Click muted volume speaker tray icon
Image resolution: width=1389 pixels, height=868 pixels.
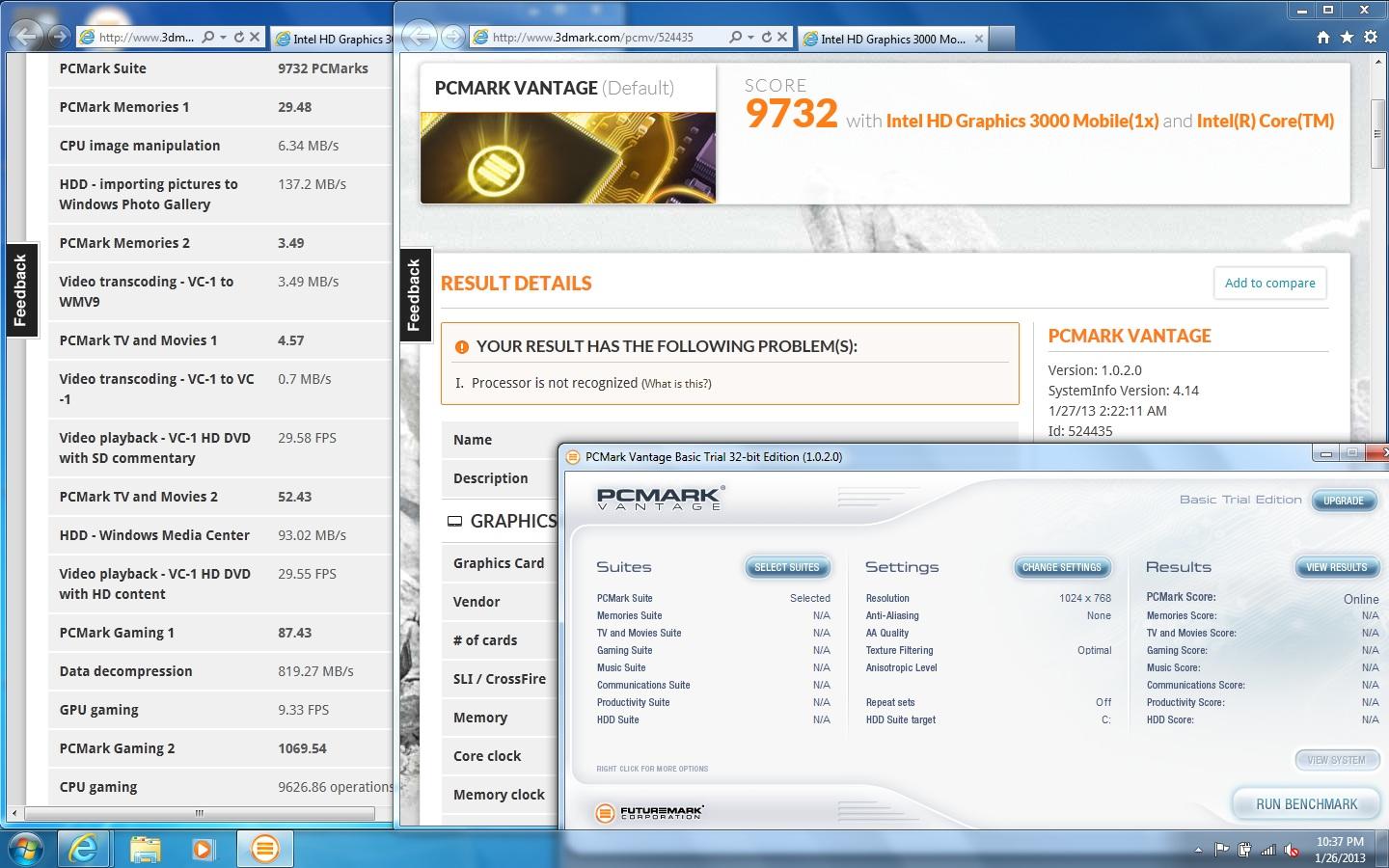coord(1291,850)
